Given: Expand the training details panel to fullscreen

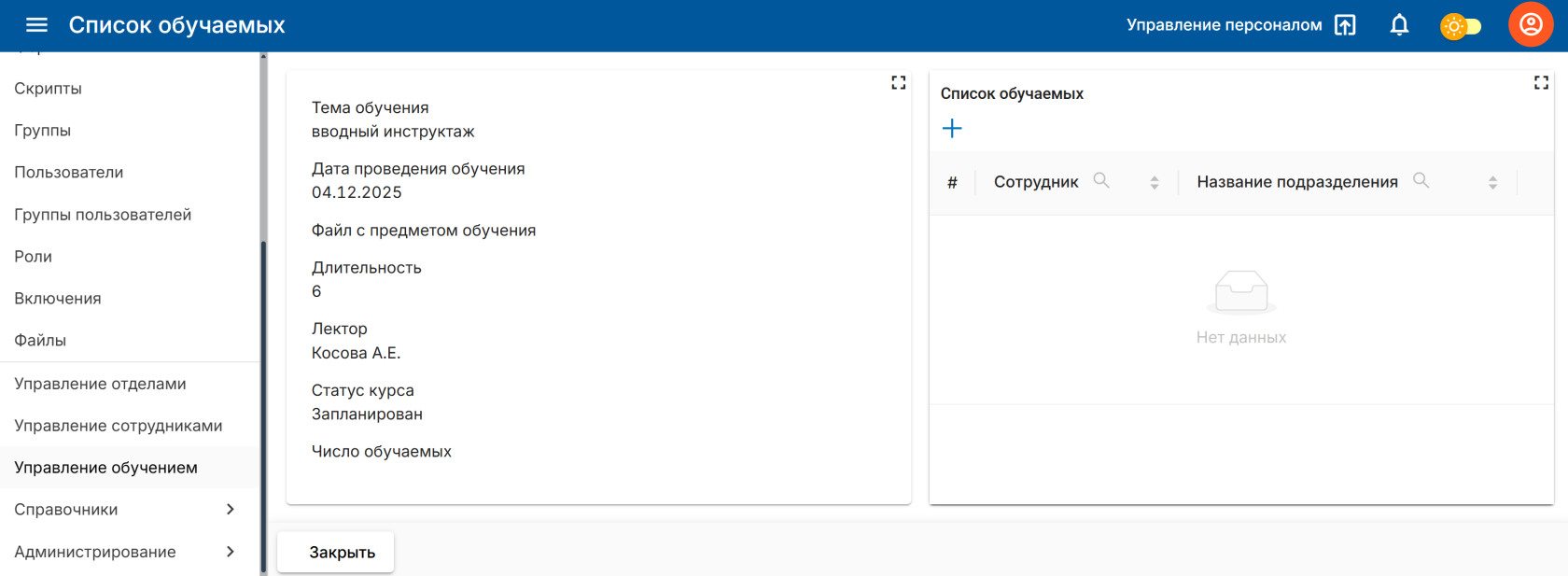Looking at the screenshot, I should pyautogui.click(x=898, y=83).
